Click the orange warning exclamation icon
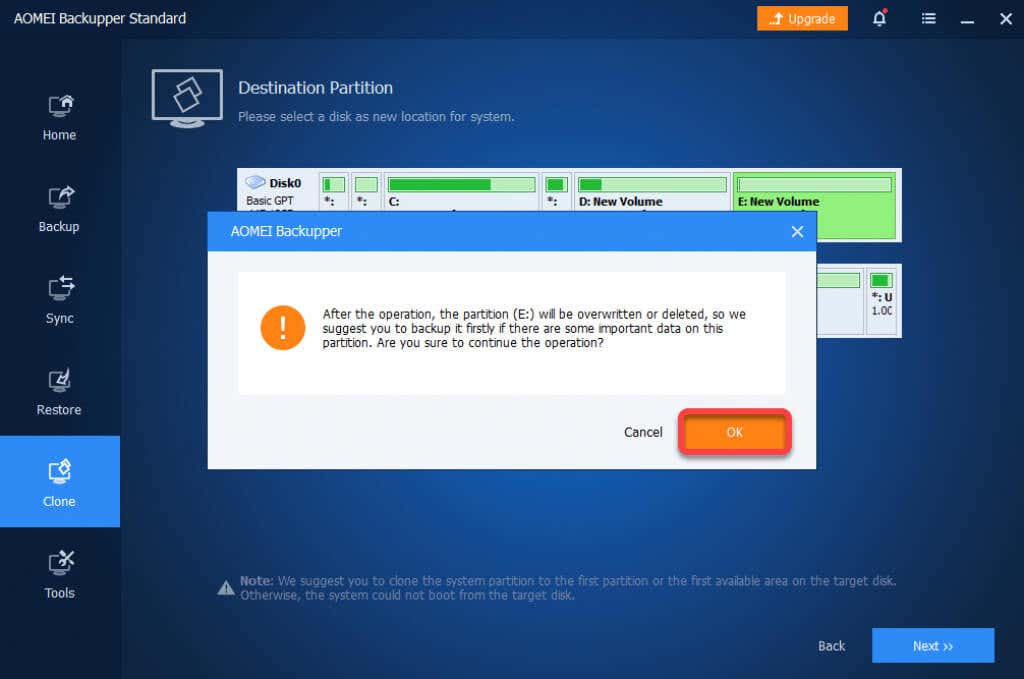Screen dimensions: 1024x679 click(x=283, y=328)
